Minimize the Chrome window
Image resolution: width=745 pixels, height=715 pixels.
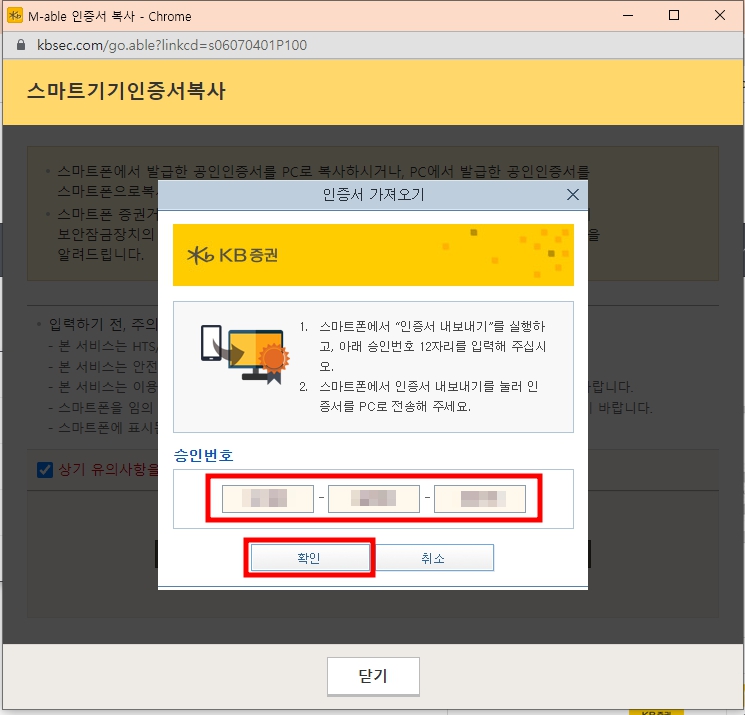pyautogui.click(x=628, y=16)
